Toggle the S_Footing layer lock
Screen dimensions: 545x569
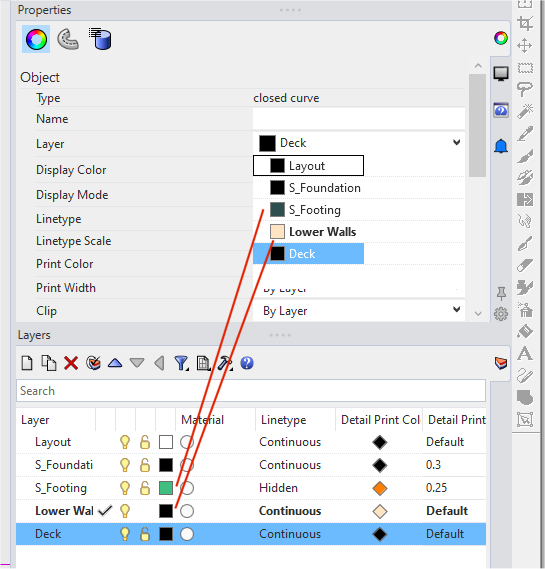click(x=145, y=488)
